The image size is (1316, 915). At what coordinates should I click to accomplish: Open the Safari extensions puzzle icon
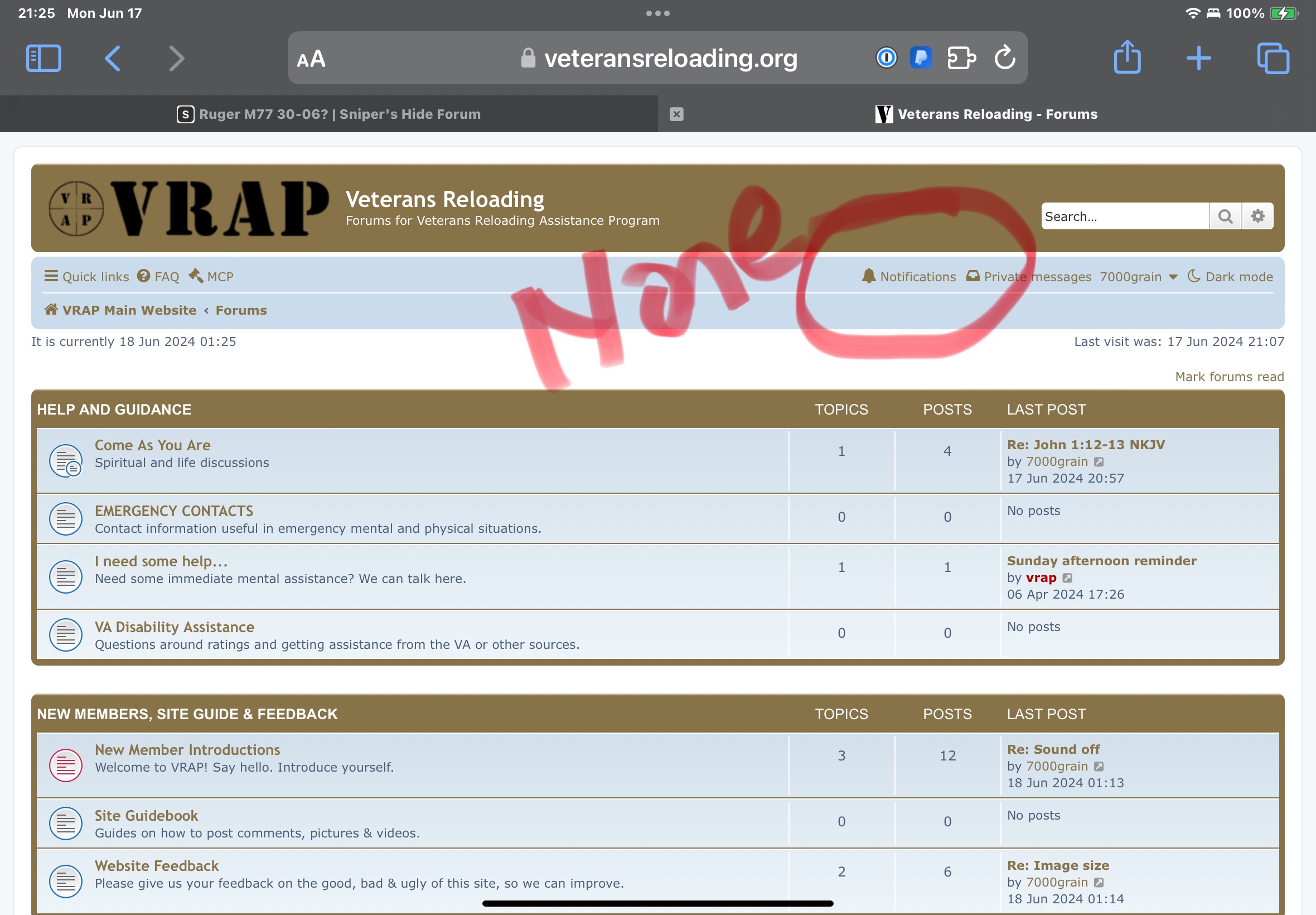961,58
